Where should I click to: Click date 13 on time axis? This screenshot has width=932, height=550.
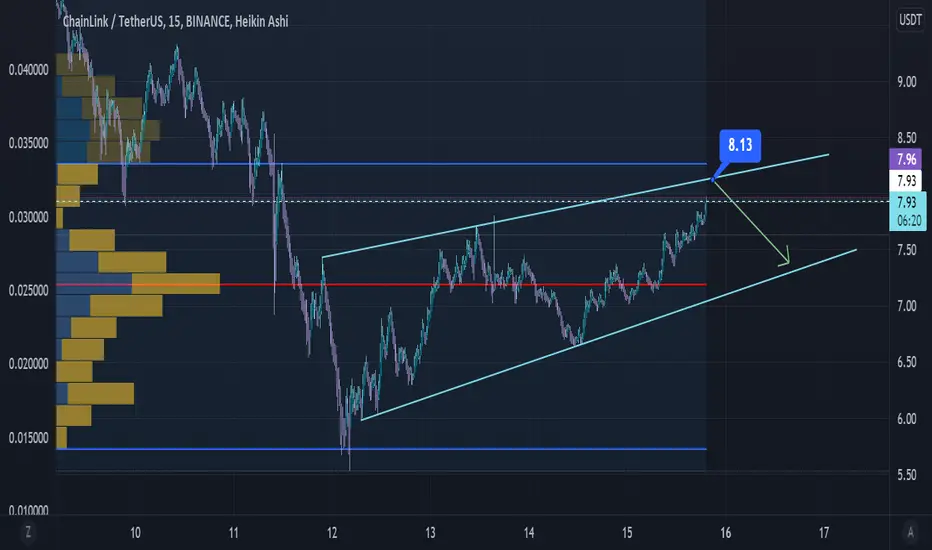click(430, 533)
